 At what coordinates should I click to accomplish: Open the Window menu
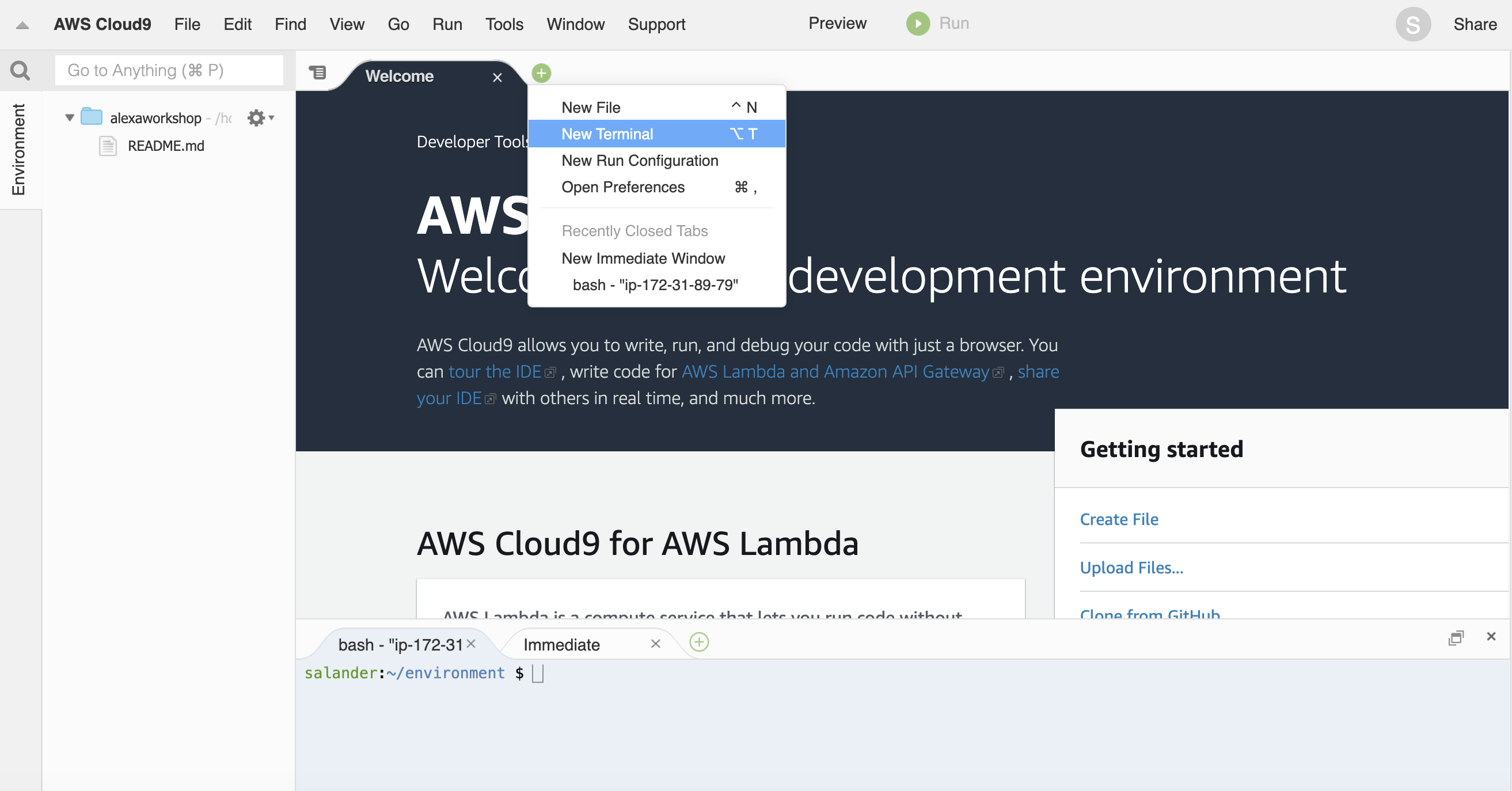click(x=576, y=24)
